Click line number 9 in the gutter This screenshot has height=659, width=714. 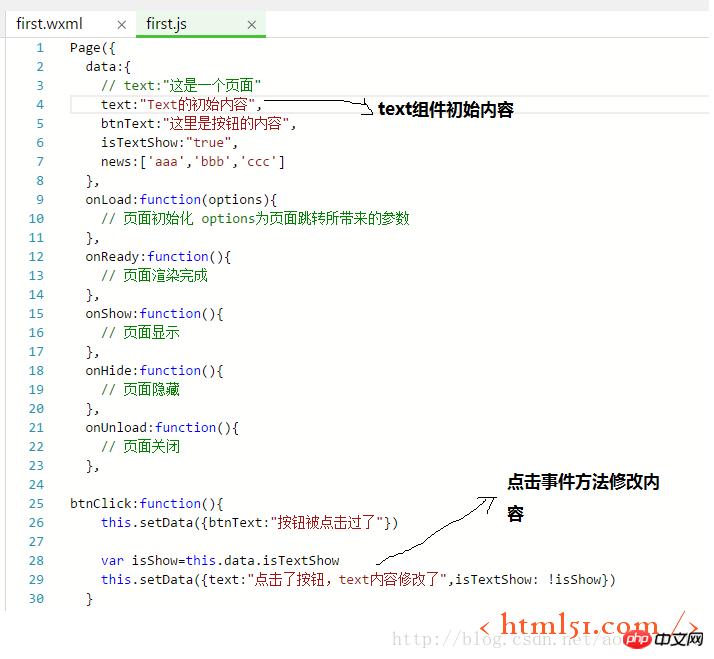point(39,200)
